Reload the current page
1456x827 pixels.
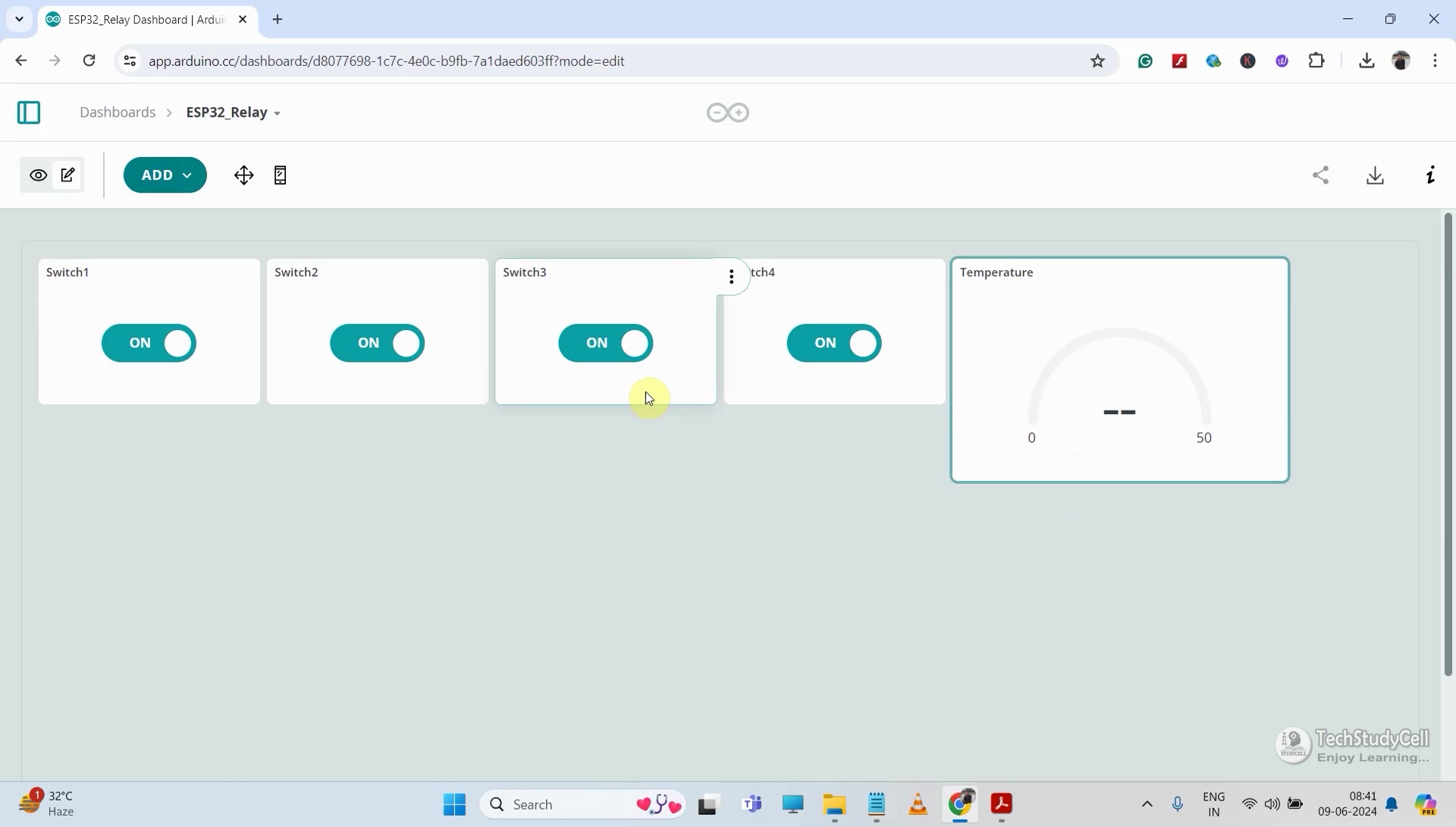[x=89, y=61]
